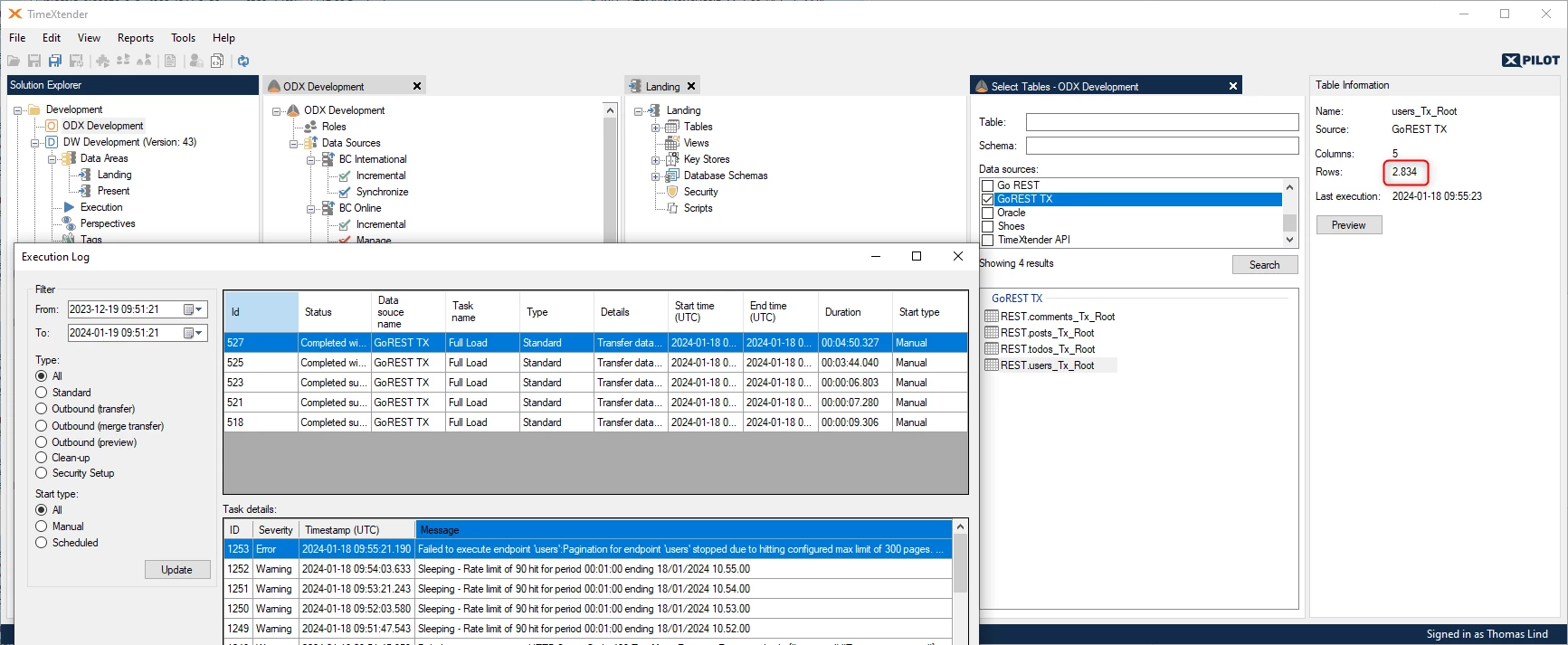1568x645 pixels.
Task: Click the BC International data source icon
Action: (328, 159)
